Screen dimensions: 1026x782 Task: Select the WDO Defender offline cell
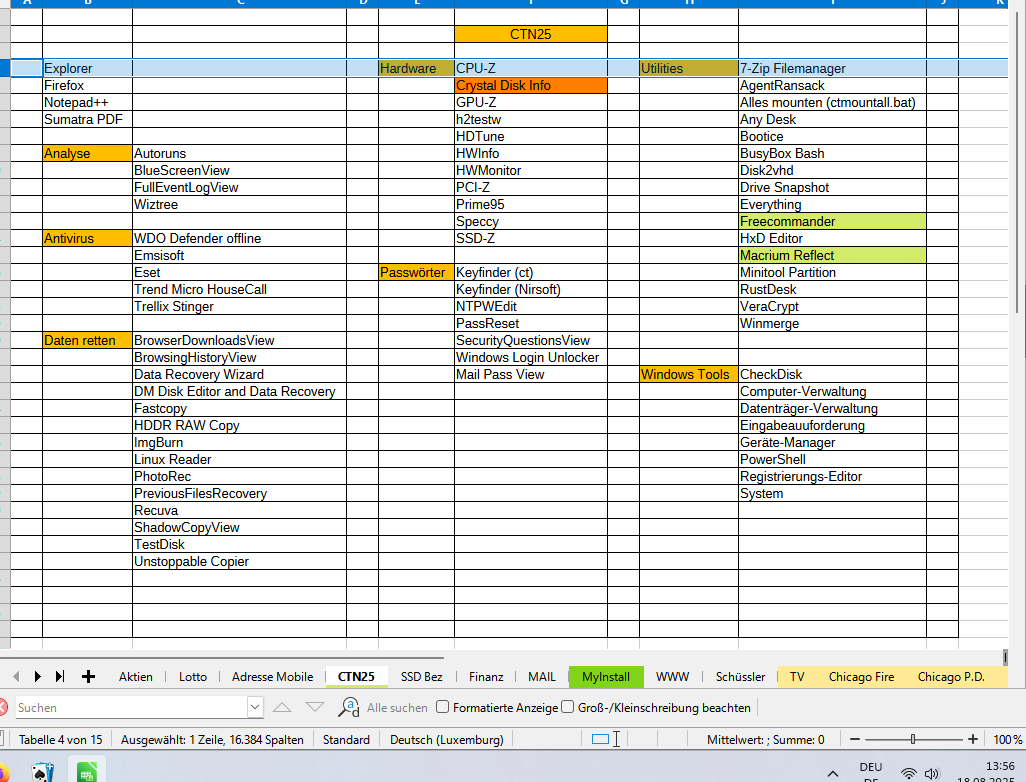point(239,238)
